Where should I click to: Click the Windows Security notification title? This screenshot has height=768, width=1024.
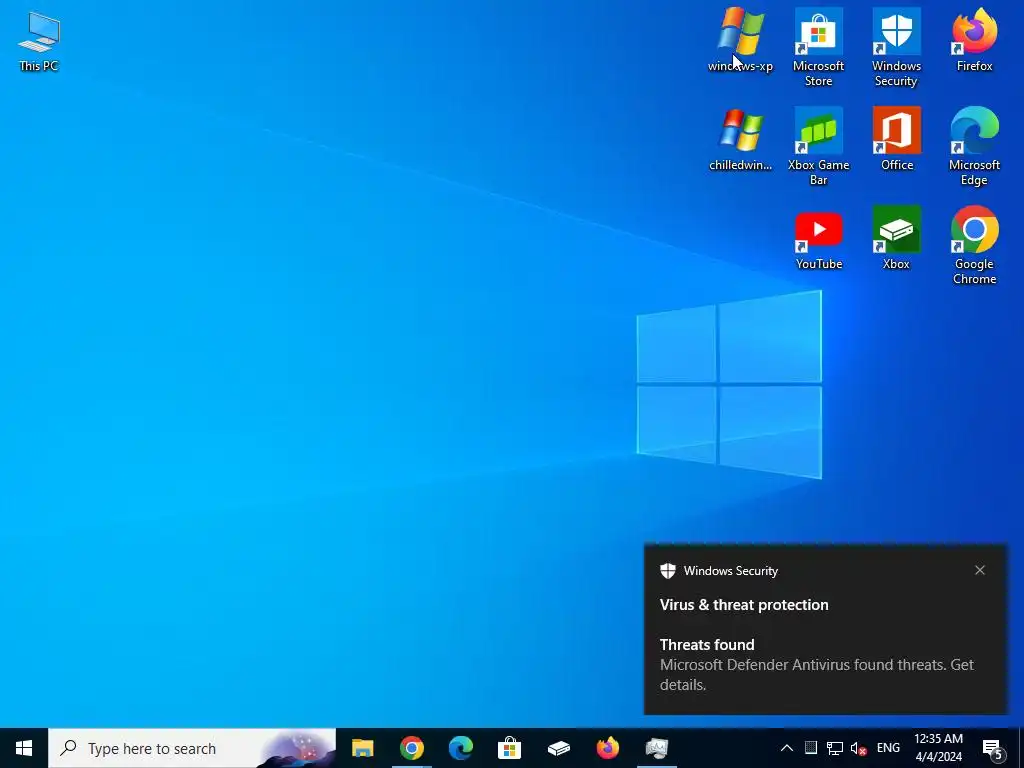pos(731,571)
